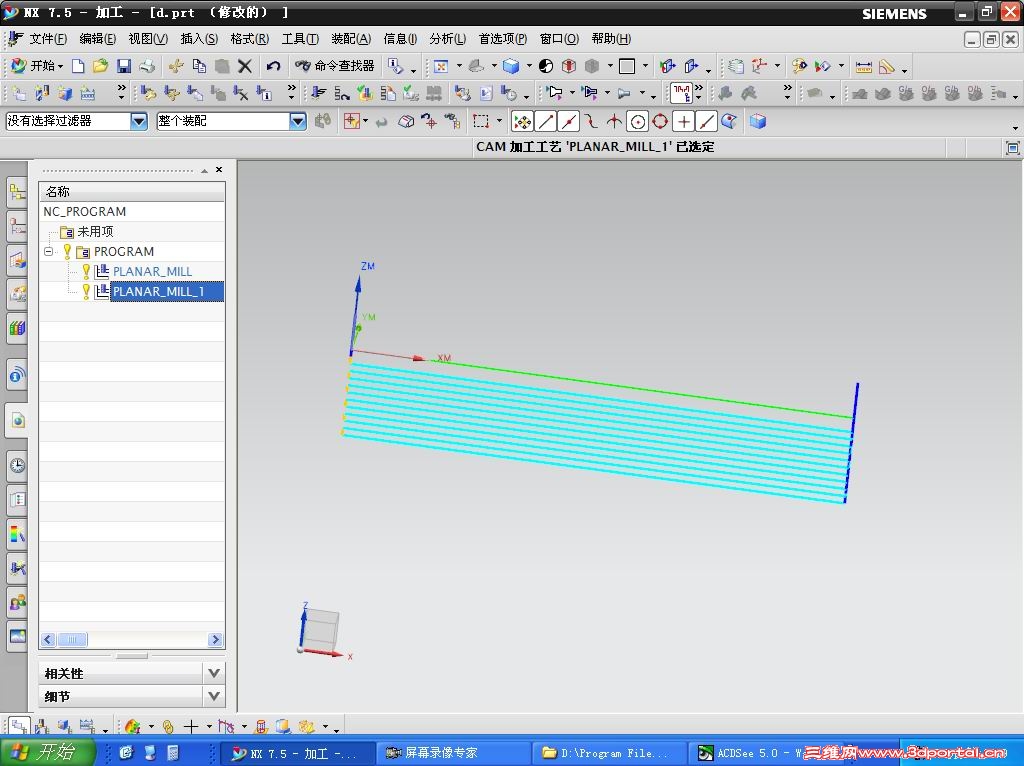Open a file with the folder icon
Viewport: 1024px width, 766px height.
(x=100, y=66)
